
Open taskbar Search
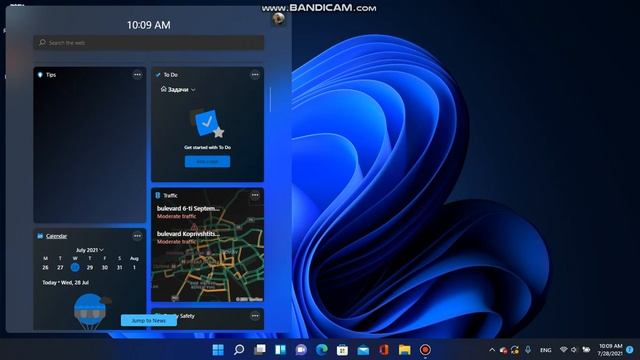click(239, 350)
